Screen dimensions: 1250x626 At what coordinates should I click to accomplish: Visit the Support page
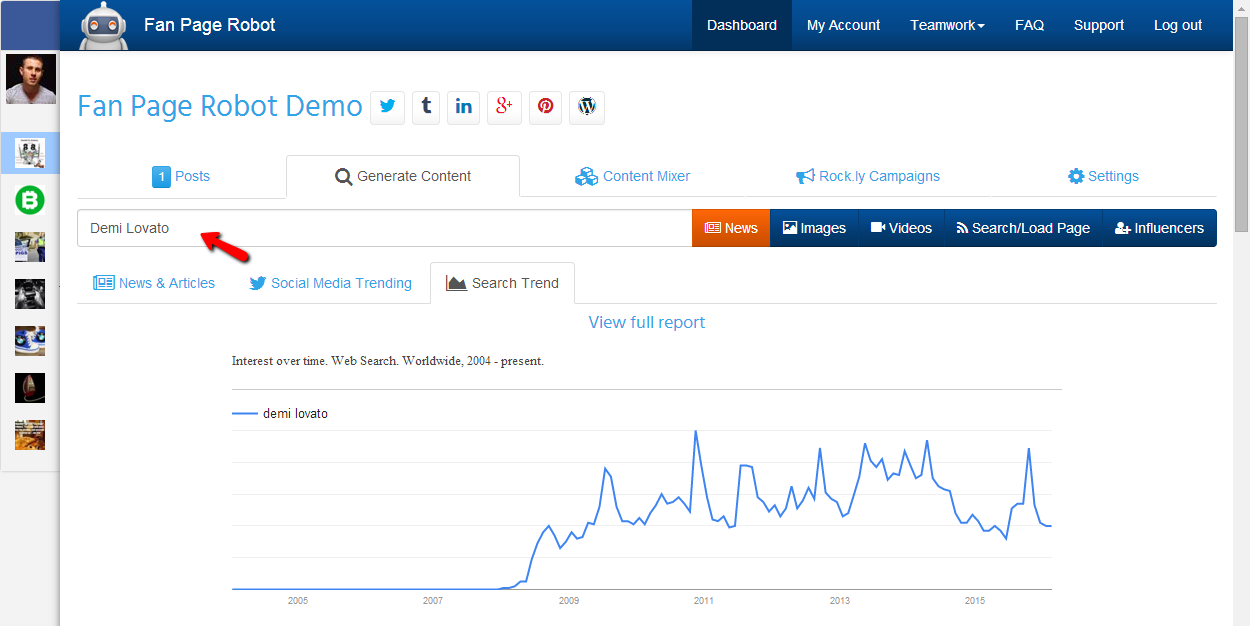1099,25
